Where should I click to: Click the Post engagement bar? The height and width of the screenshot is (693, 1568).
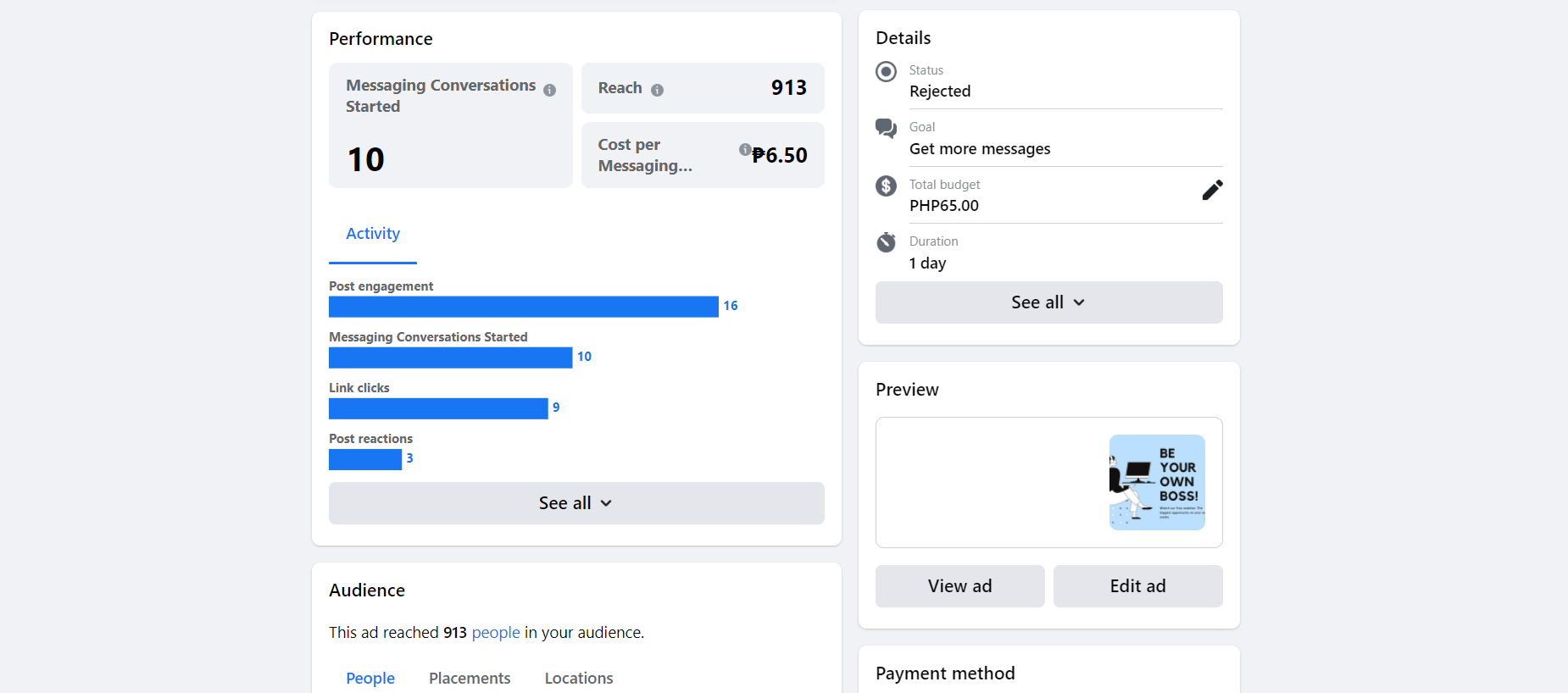pos(523,307)
